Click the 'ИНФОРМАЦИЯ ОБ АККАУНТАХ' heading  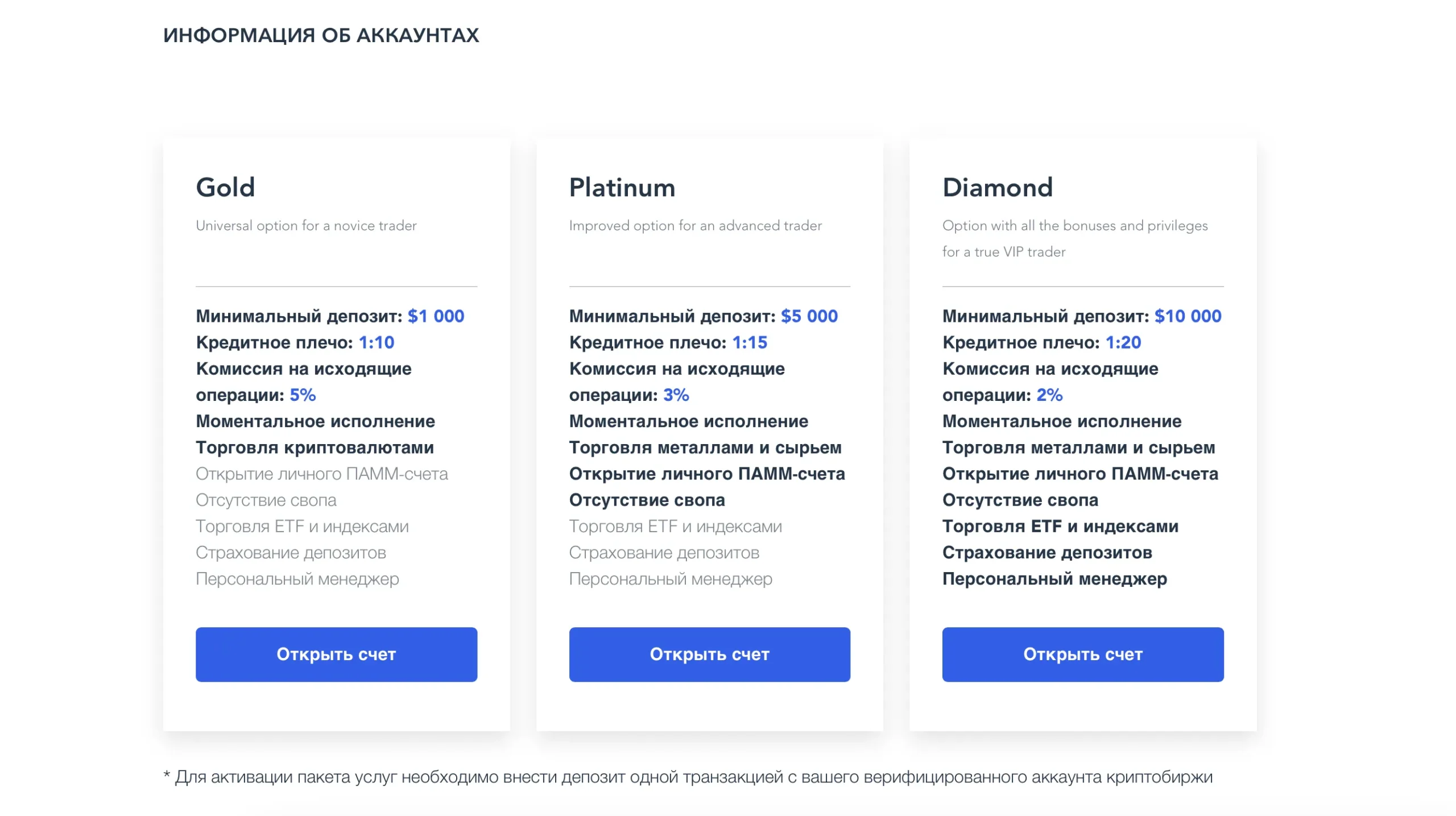321,35
